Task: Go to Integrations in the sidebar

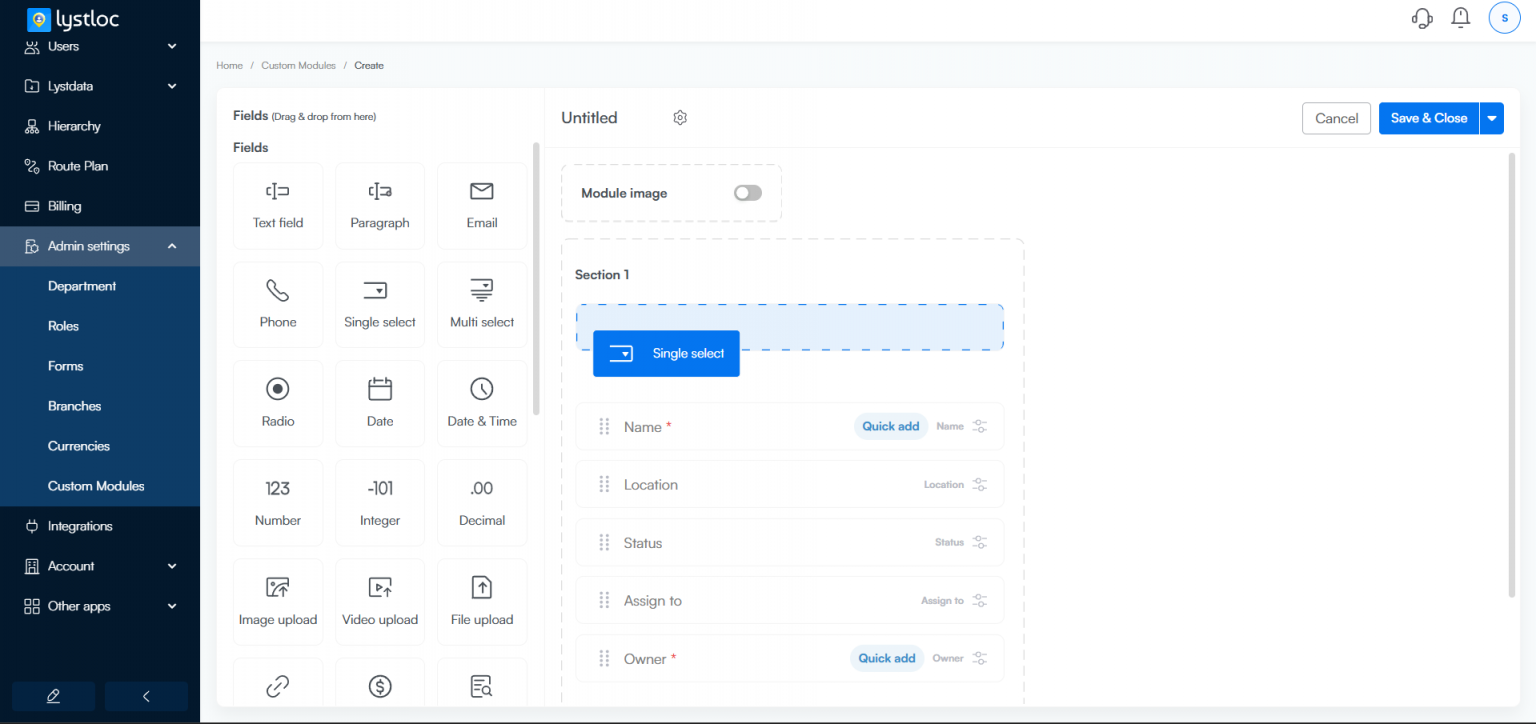Action: coord(80,526)
